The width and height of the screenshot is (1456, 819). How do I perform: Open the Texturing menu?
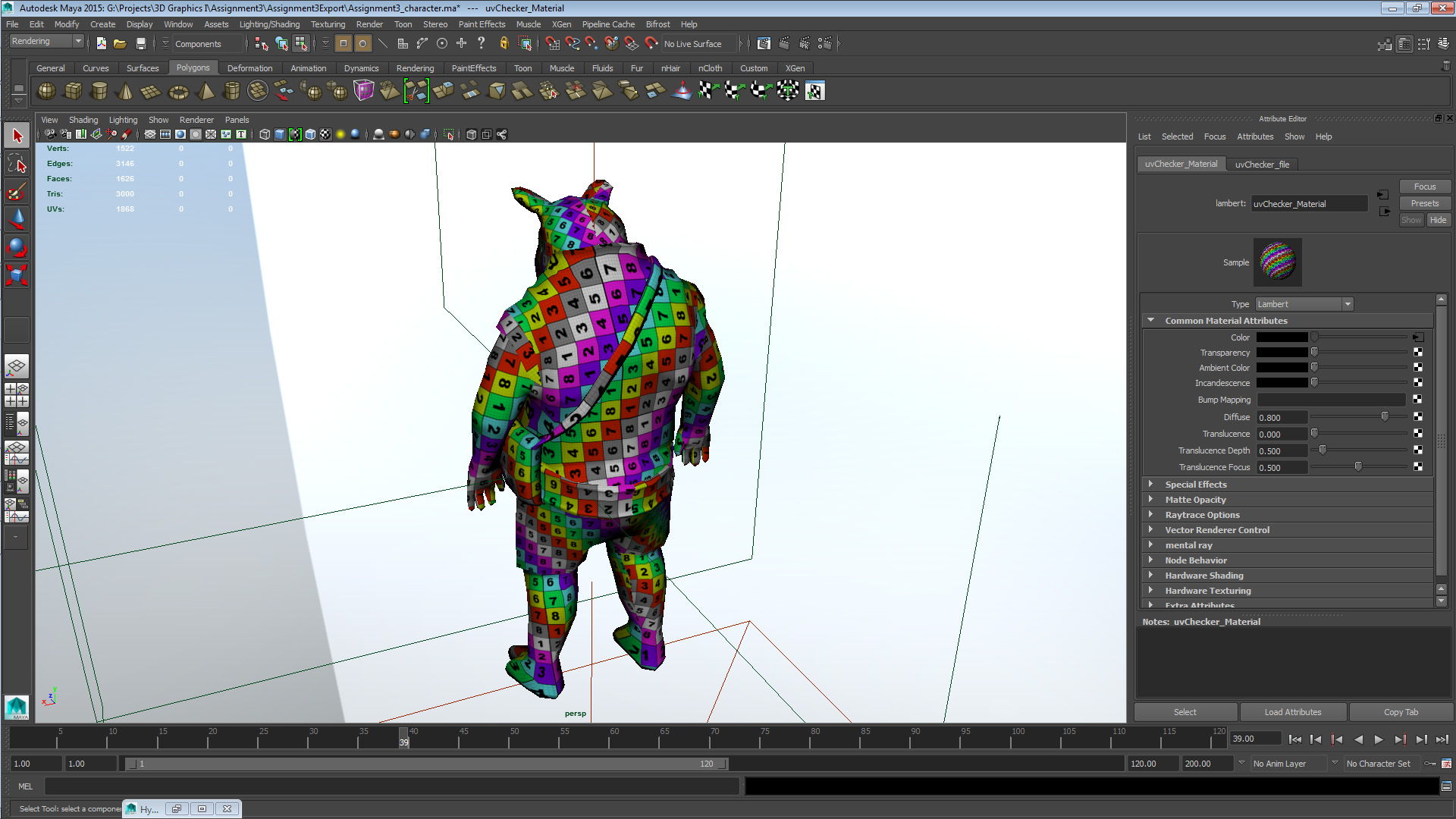[328, 24]
